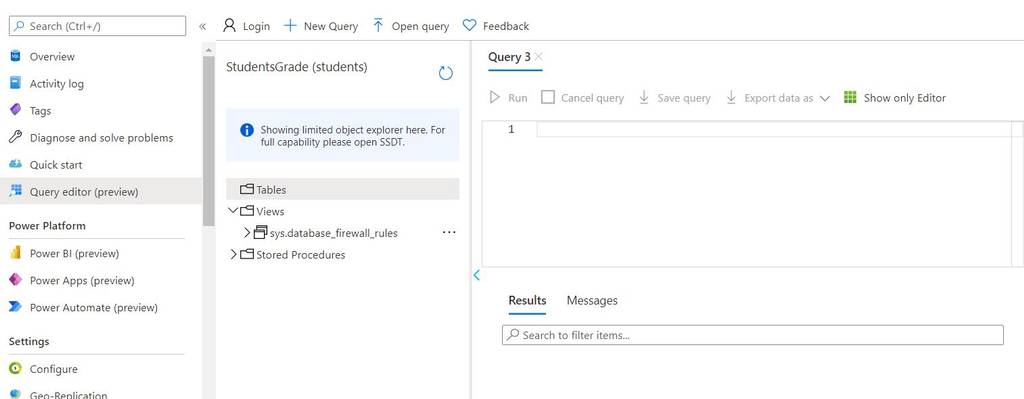Viewport: 1024px width, 399px height.
Task: Select the Query 3 tab
Action: pyautogui.click(x=509, y=57)
